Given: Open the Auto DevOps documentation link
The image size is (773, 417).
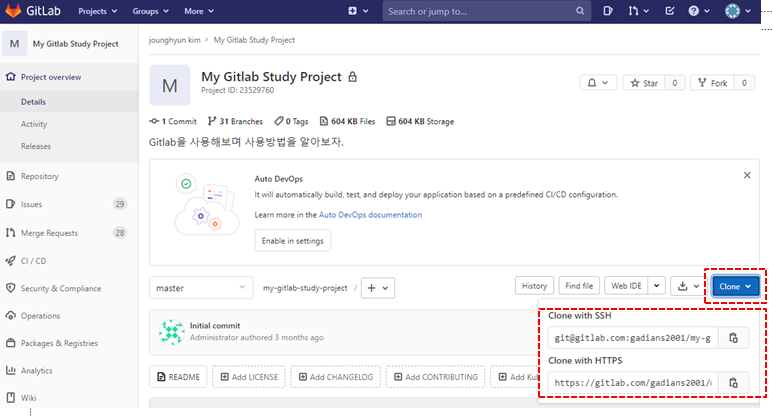Looking at the screenshot, I should (x=370, y=215).
